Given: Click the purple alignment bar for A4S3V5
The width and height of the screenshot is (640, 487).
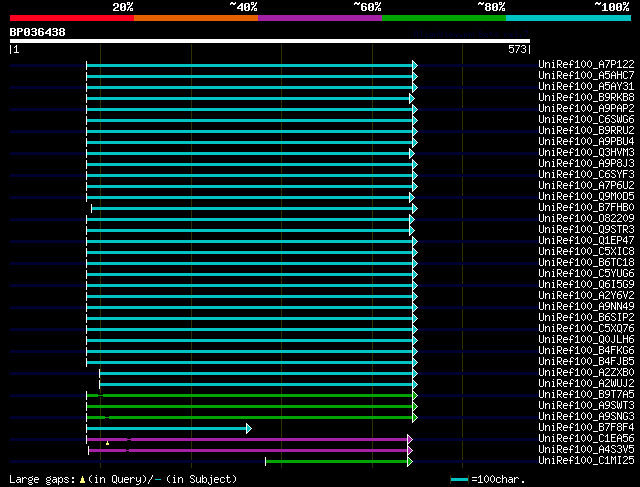Looking at the screenshot, I should [248, 451].
